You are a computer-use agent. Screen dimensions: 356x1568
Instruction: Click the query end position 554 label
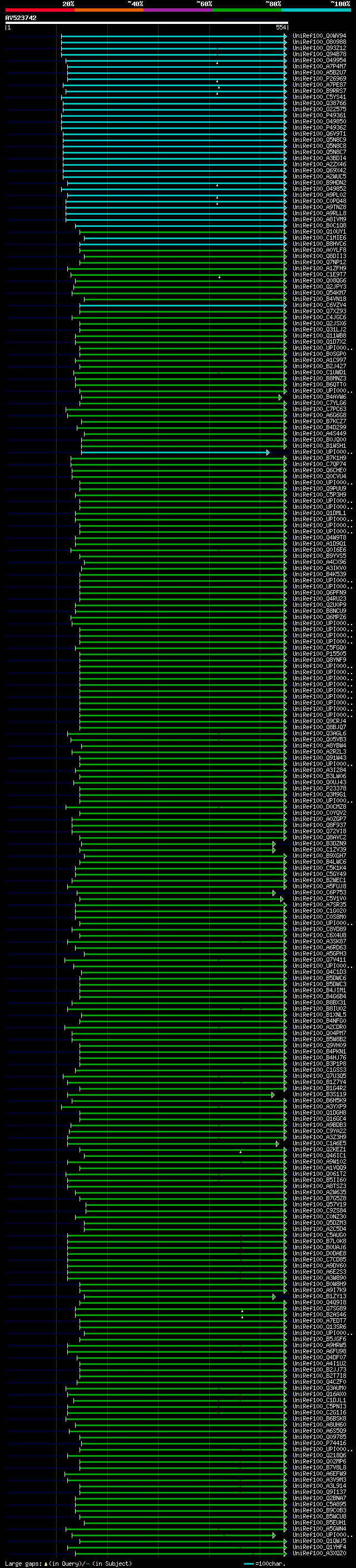coord(280,27)
